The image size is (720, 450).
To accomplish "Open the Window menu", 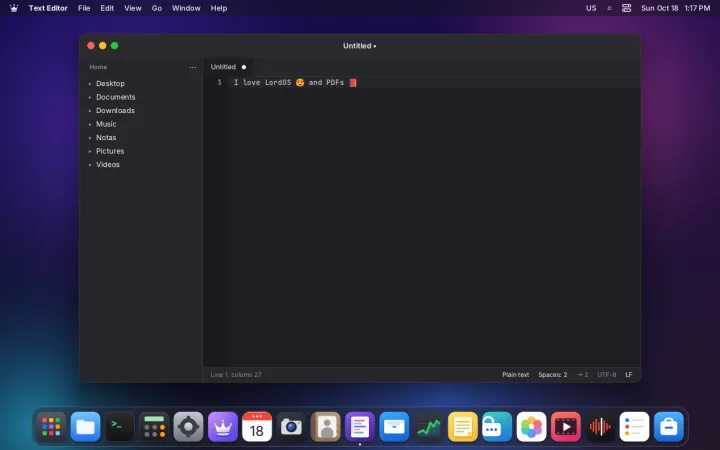I will pyautogui.click(x=186, y=8).
